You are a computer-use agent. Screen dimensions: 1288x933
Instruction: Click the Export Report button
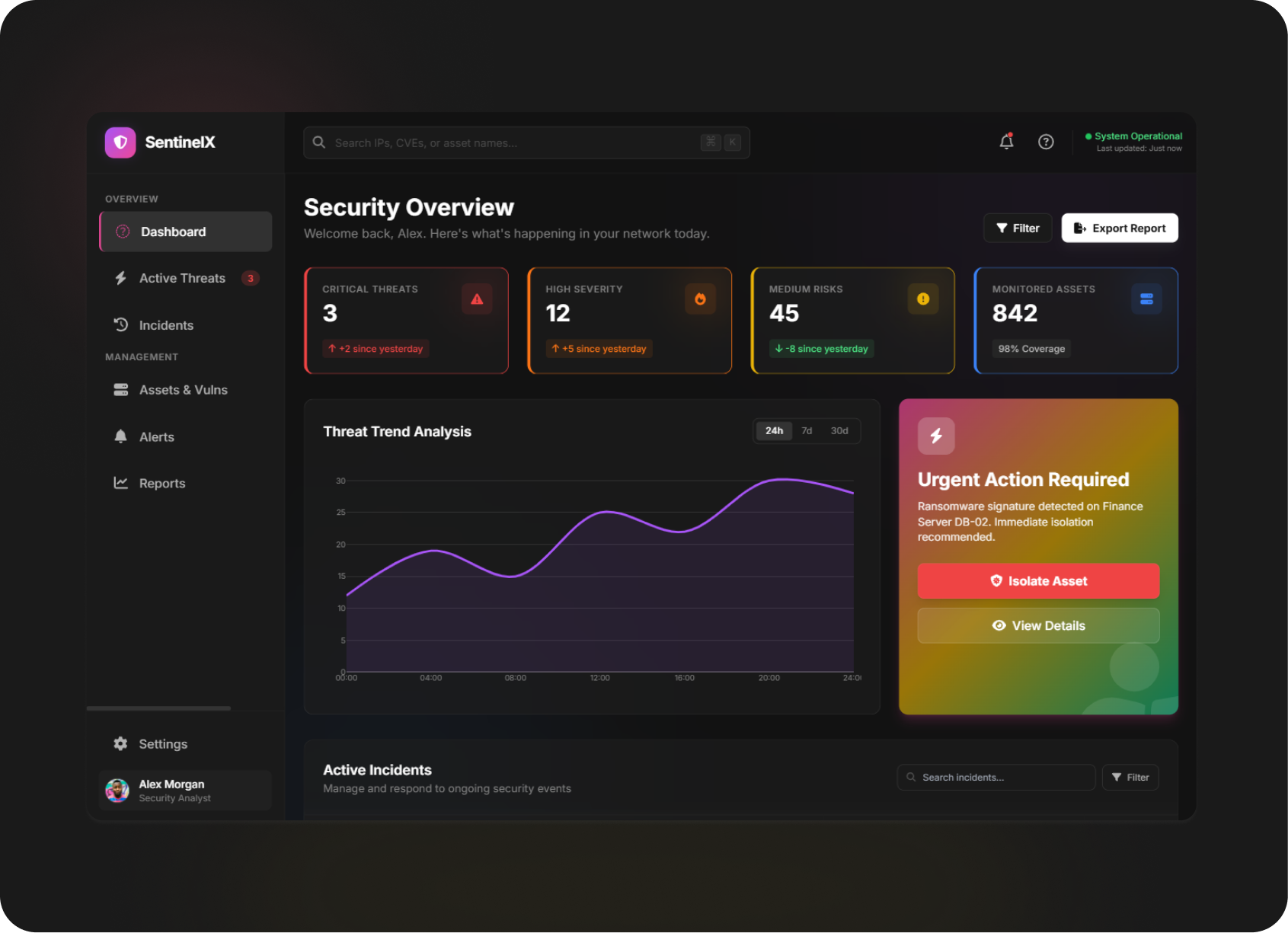click(1120, 228)
